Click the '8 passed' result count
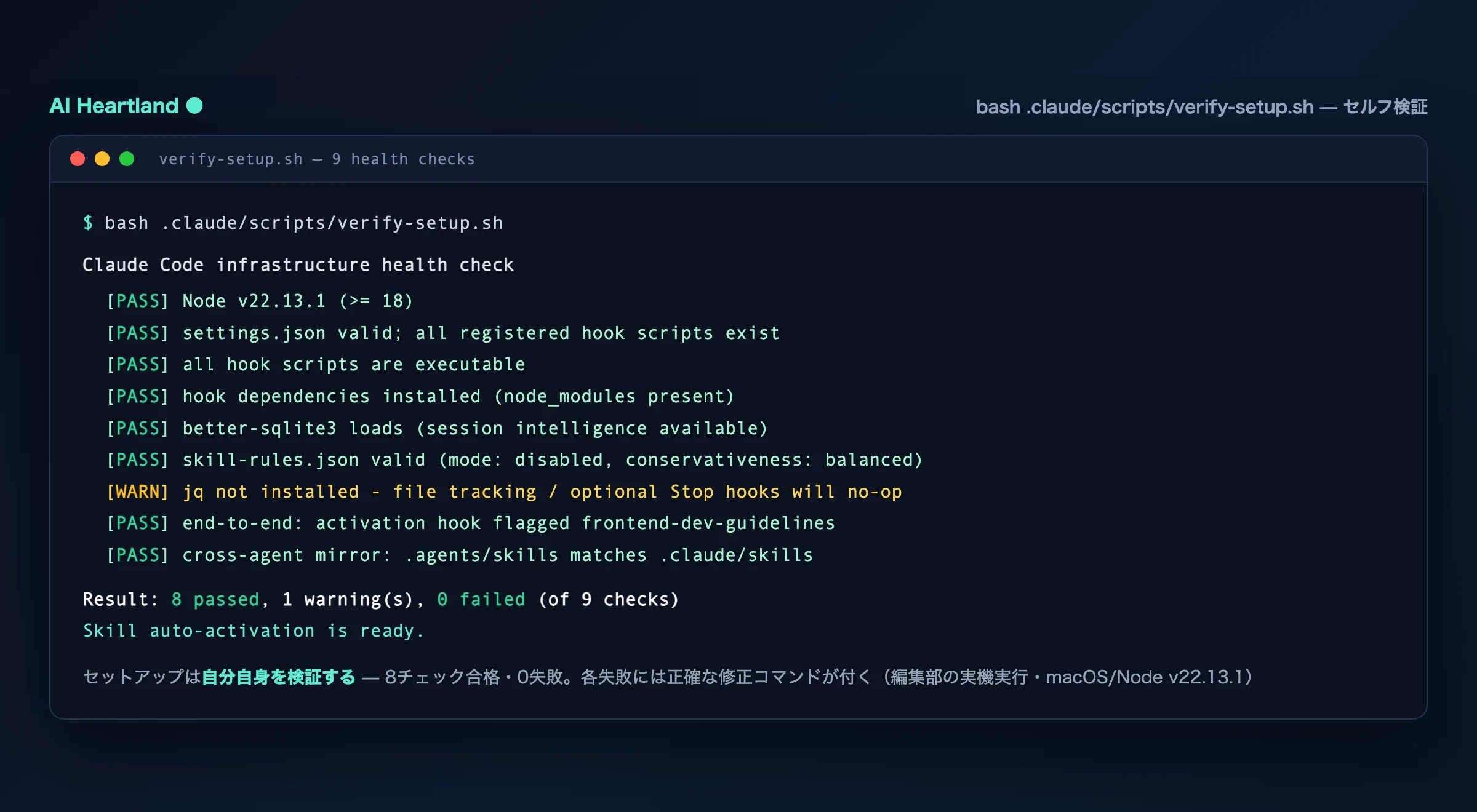Viewport: 1477px width, 812px height. (215, 600)
